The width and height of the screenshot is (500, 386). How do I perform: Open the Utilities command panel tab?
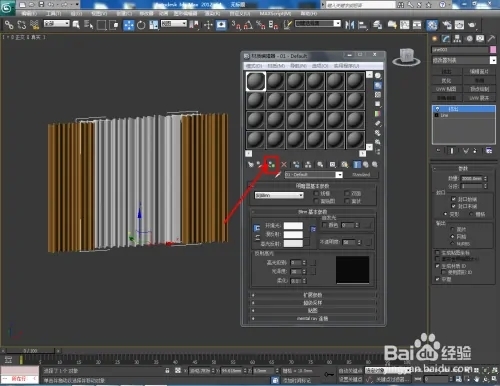491,39
